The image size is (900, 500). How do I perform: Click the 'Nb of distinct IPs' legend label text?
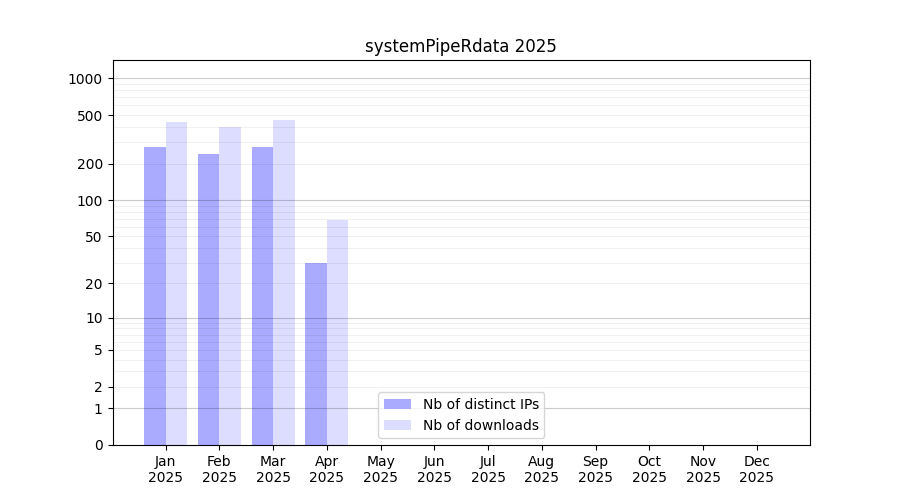tap(481, 404)
